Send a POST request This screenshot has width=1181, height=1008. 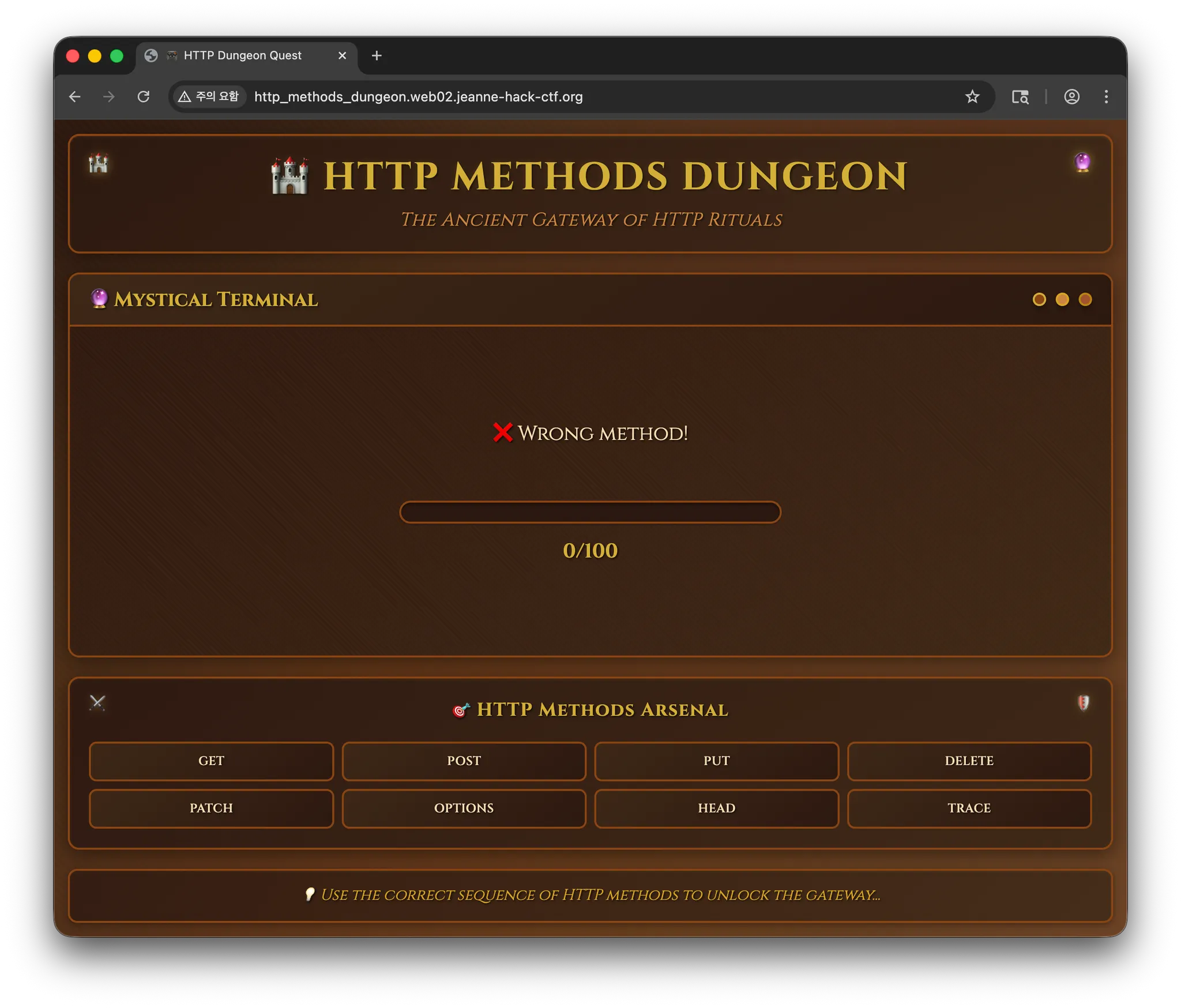[x=464, y=761]
